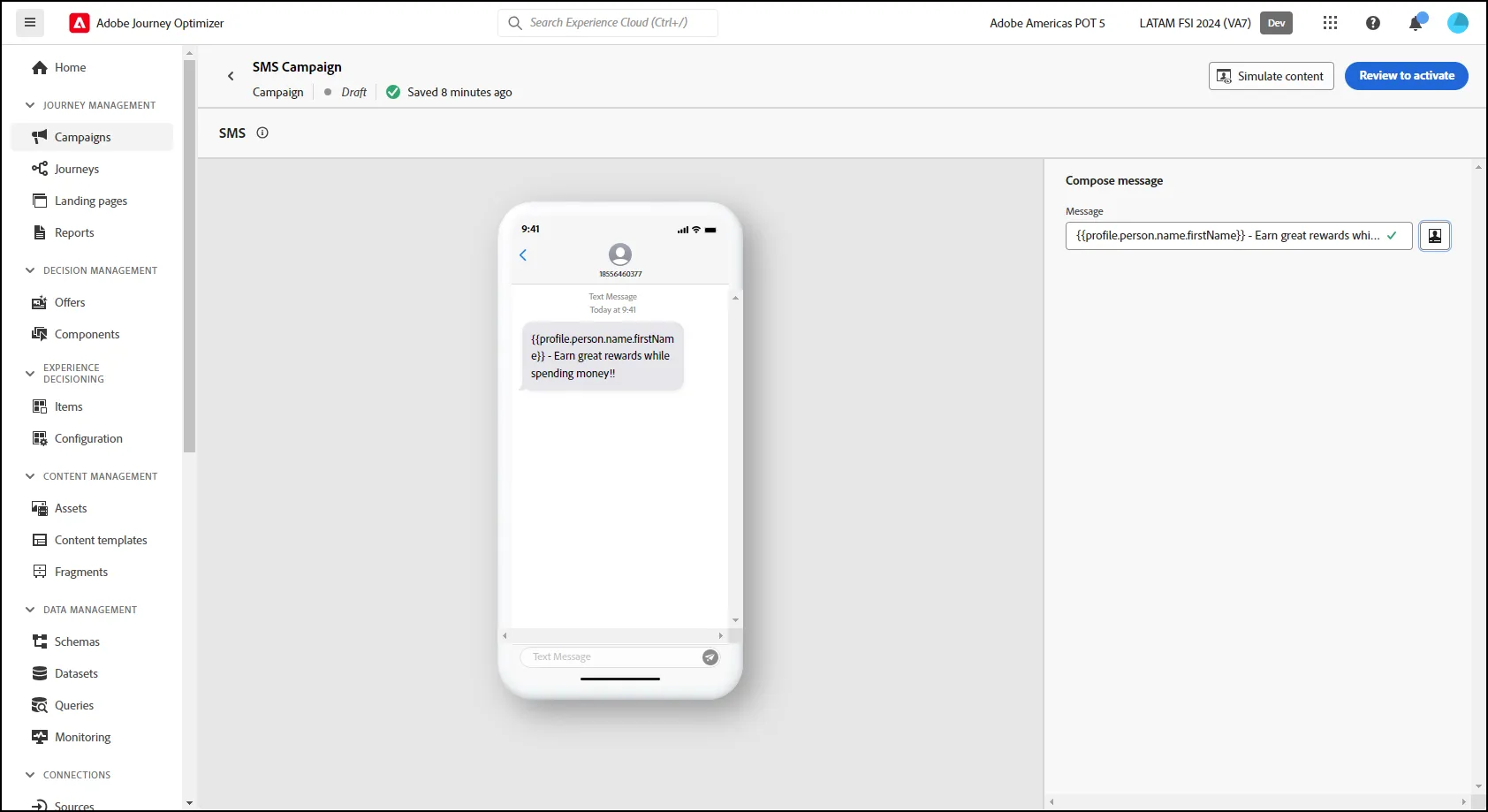1488x812 pixels.
Task: Open the Help question mark icon
Action: pyautogui.click(x=1373, y=23)
